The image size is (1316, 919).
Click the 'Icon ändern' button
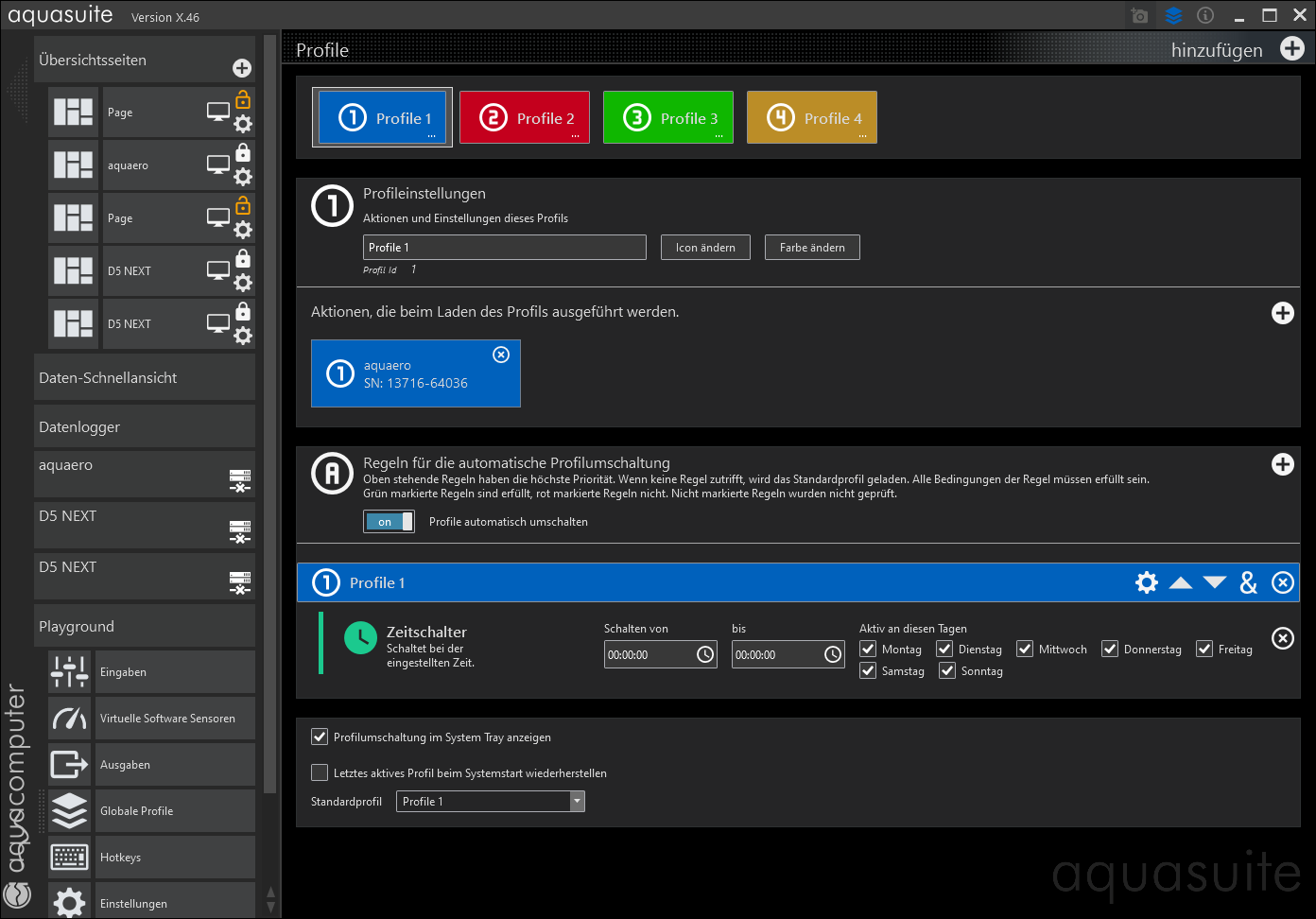(705, 248)
